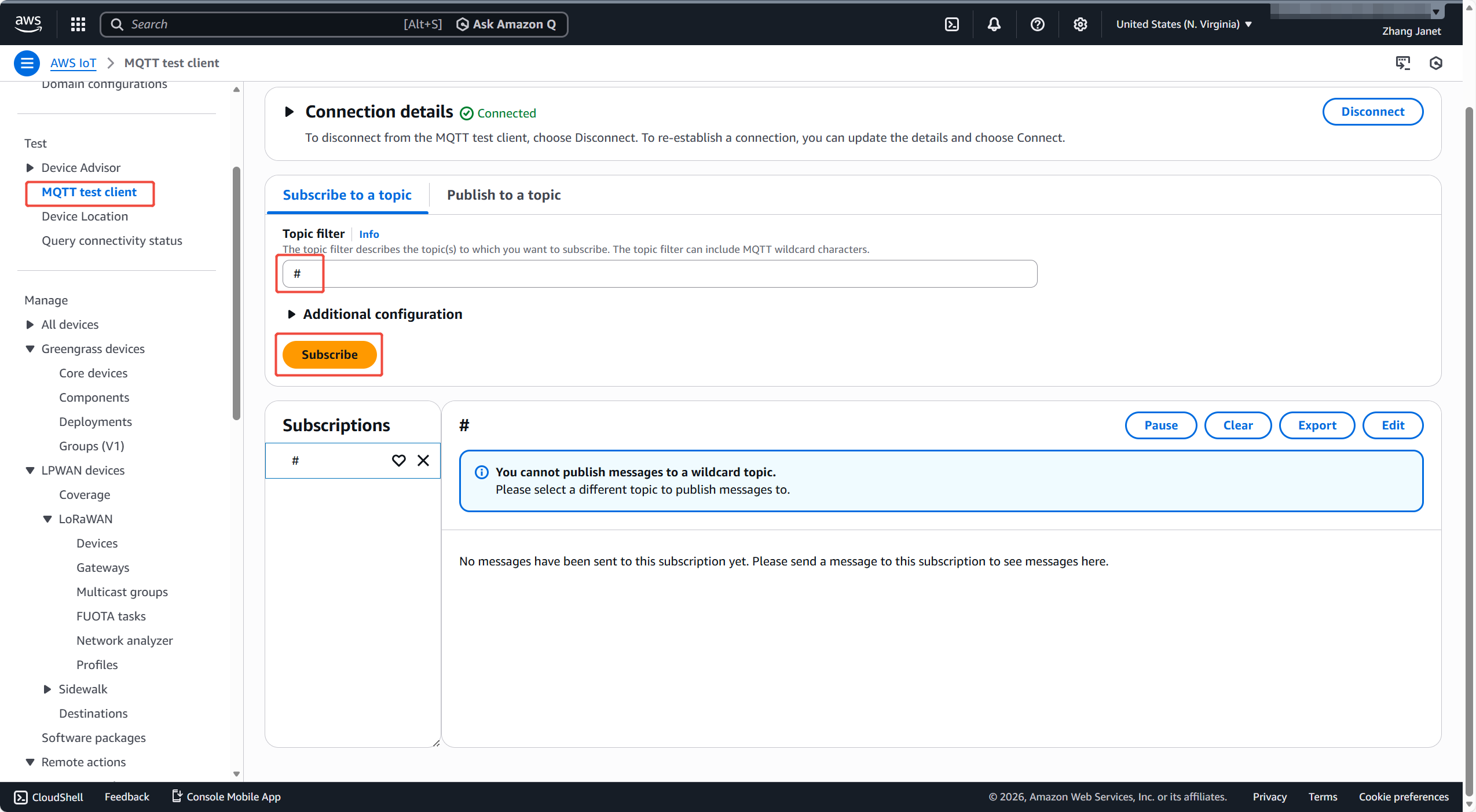Switch to Publish to a topic tab
This screenshot has width=1476, height=812.
coord(503,195)
